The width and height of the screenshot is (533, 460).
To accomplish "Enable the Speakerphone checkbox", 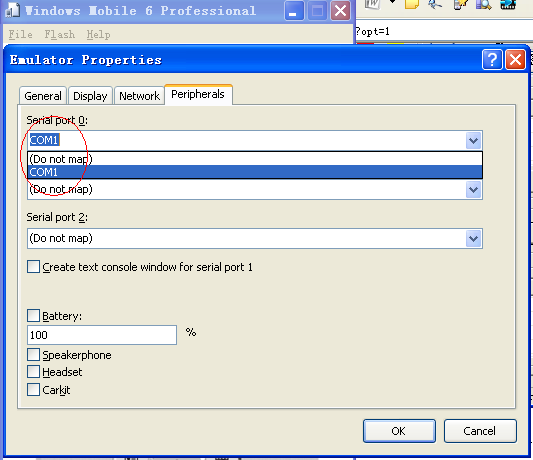I will tap(33, 355).
